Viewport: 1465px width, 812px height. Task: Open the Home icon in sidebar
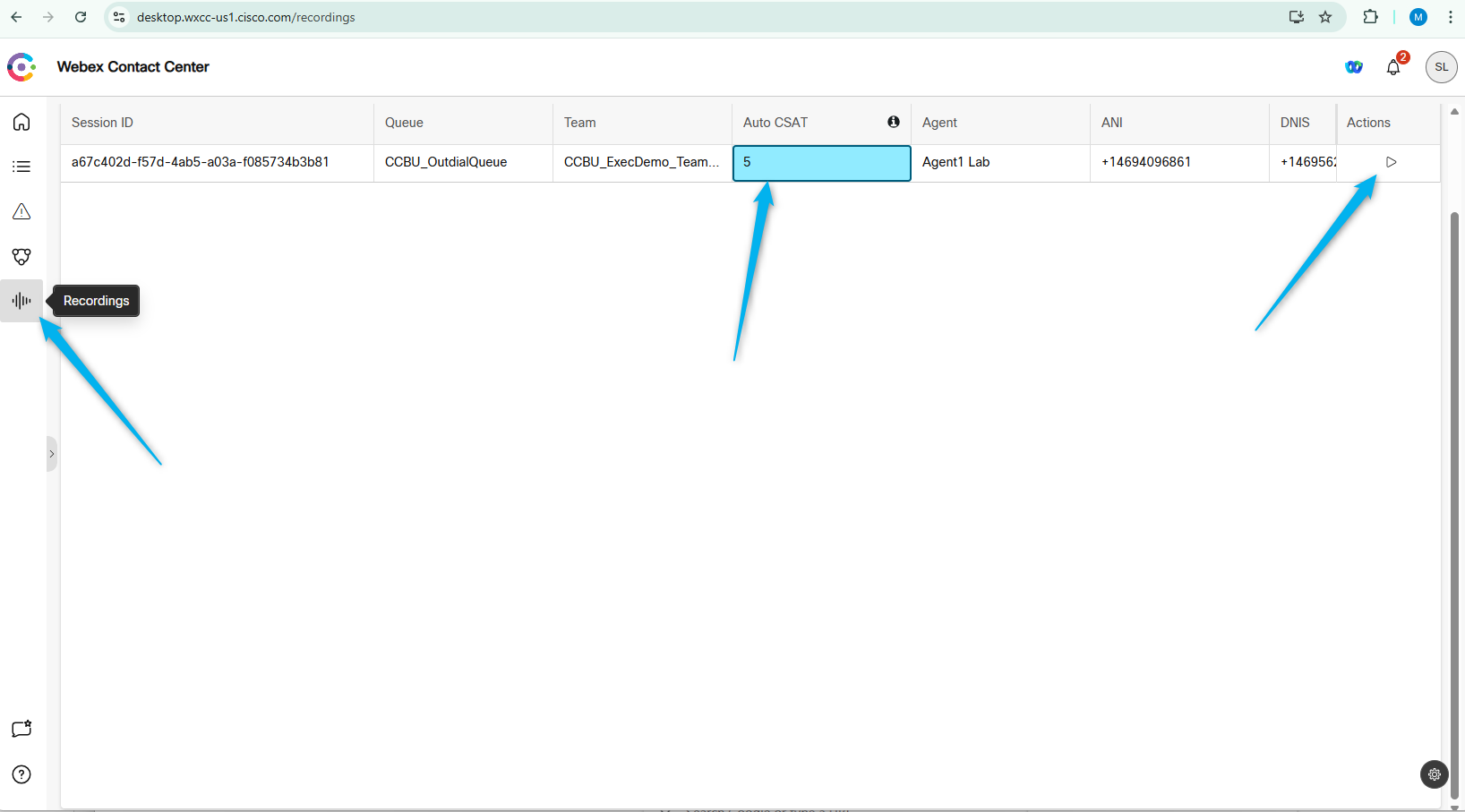click(21, 122)
